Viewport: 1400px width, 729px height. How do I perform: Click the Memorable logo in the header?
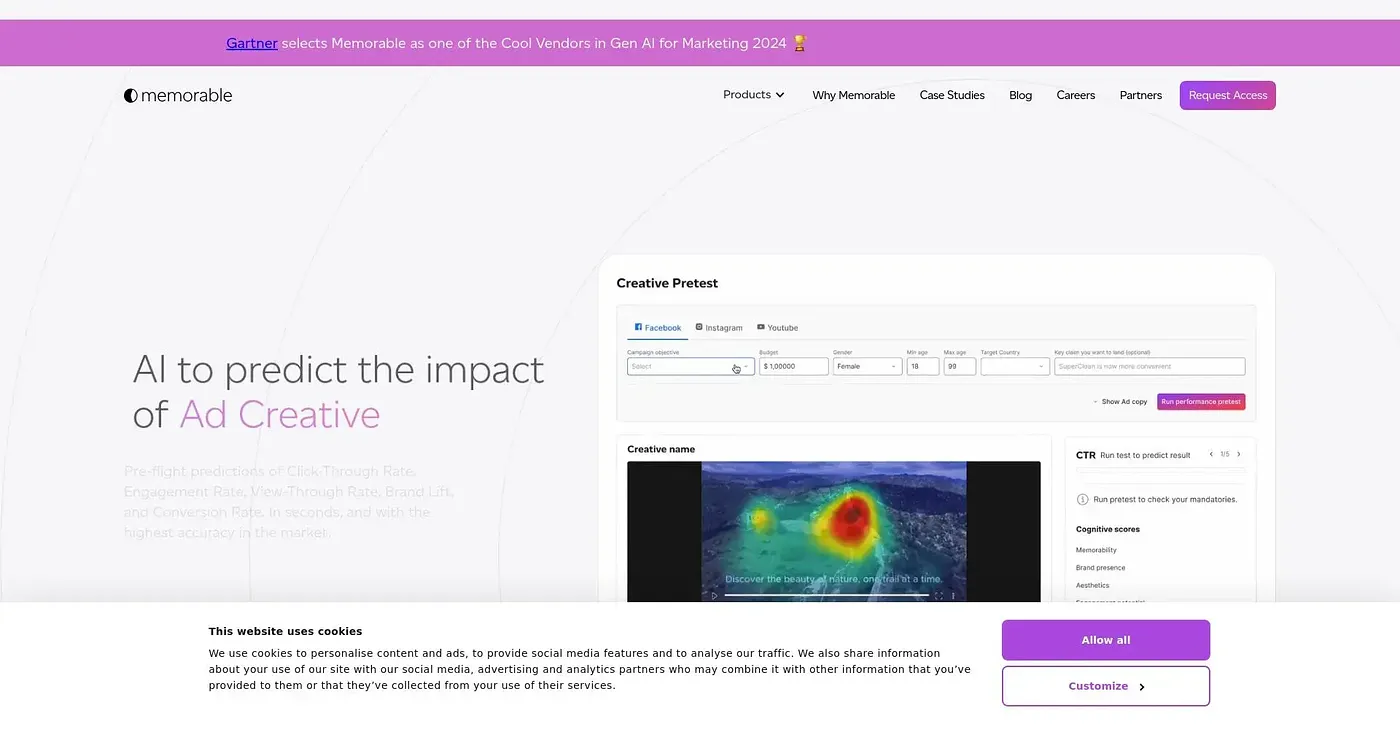tap(178, 96)
